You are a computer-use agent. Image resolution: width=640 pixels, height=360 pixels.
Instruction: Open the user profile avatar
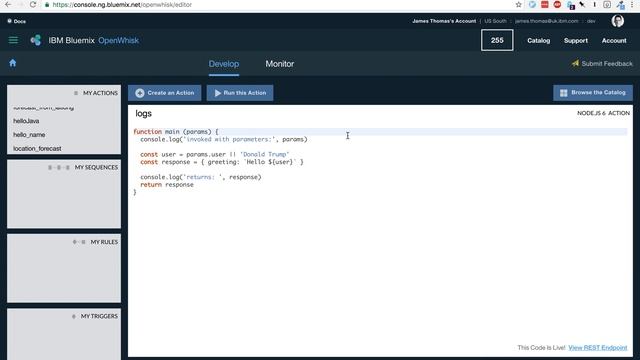[x=618, y=21]
